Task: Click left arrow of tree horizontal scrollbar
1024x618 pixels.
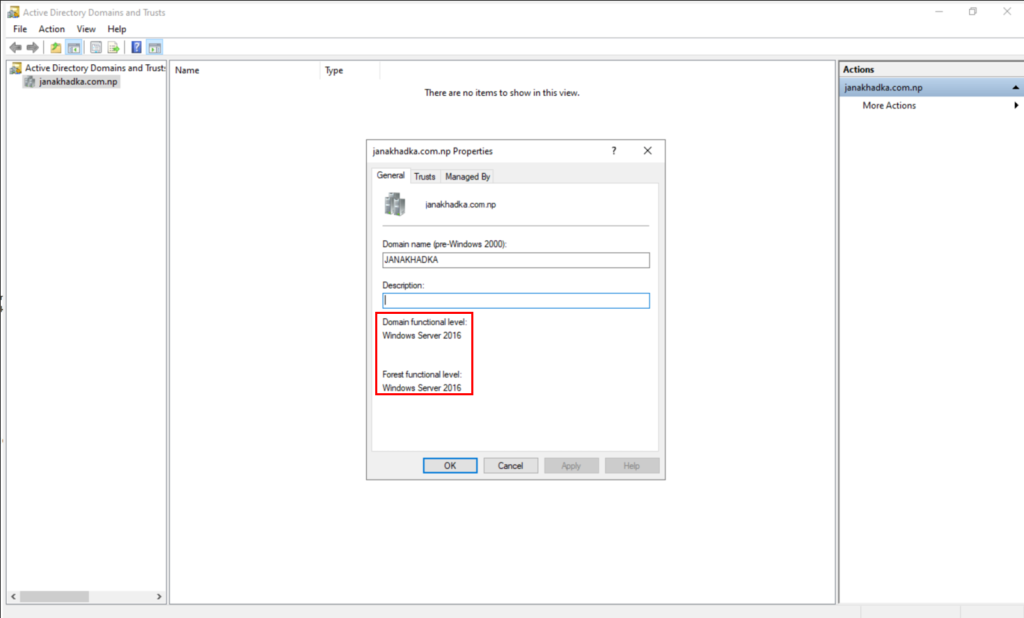Action: pyautogui.click(x=14, y=596)
